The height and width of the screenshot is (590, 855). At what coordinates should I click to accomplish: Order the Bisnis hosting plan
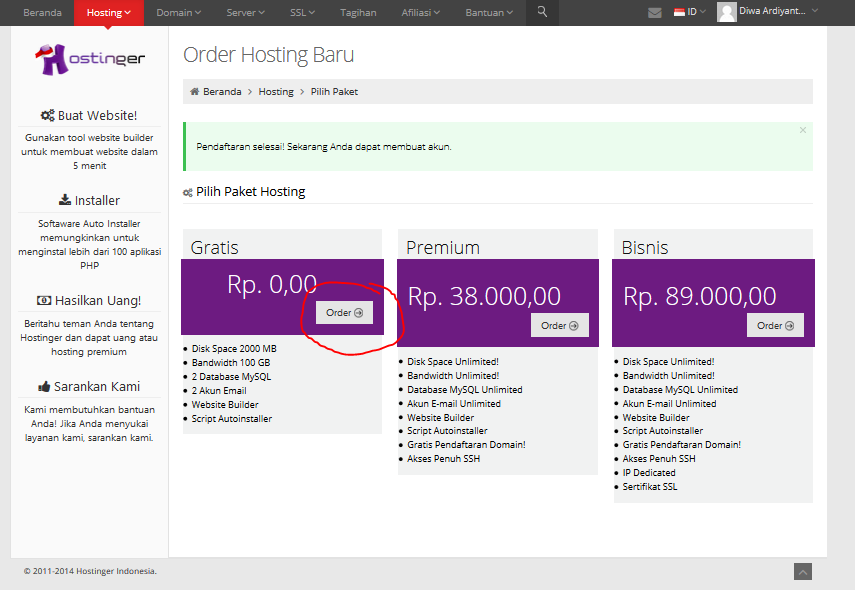point(775,326)
